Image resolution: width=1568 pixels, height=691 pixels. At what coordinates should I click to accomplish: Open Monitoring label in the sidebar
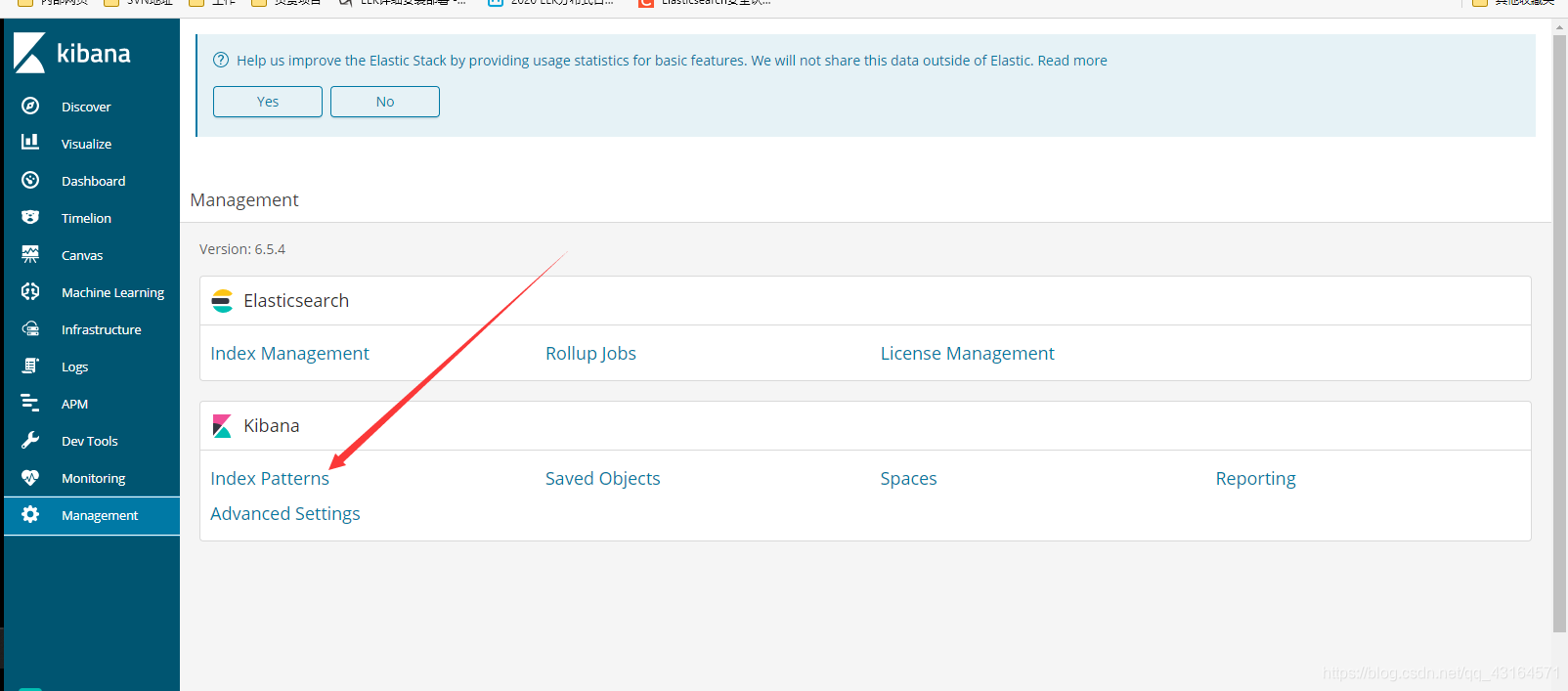93,478
